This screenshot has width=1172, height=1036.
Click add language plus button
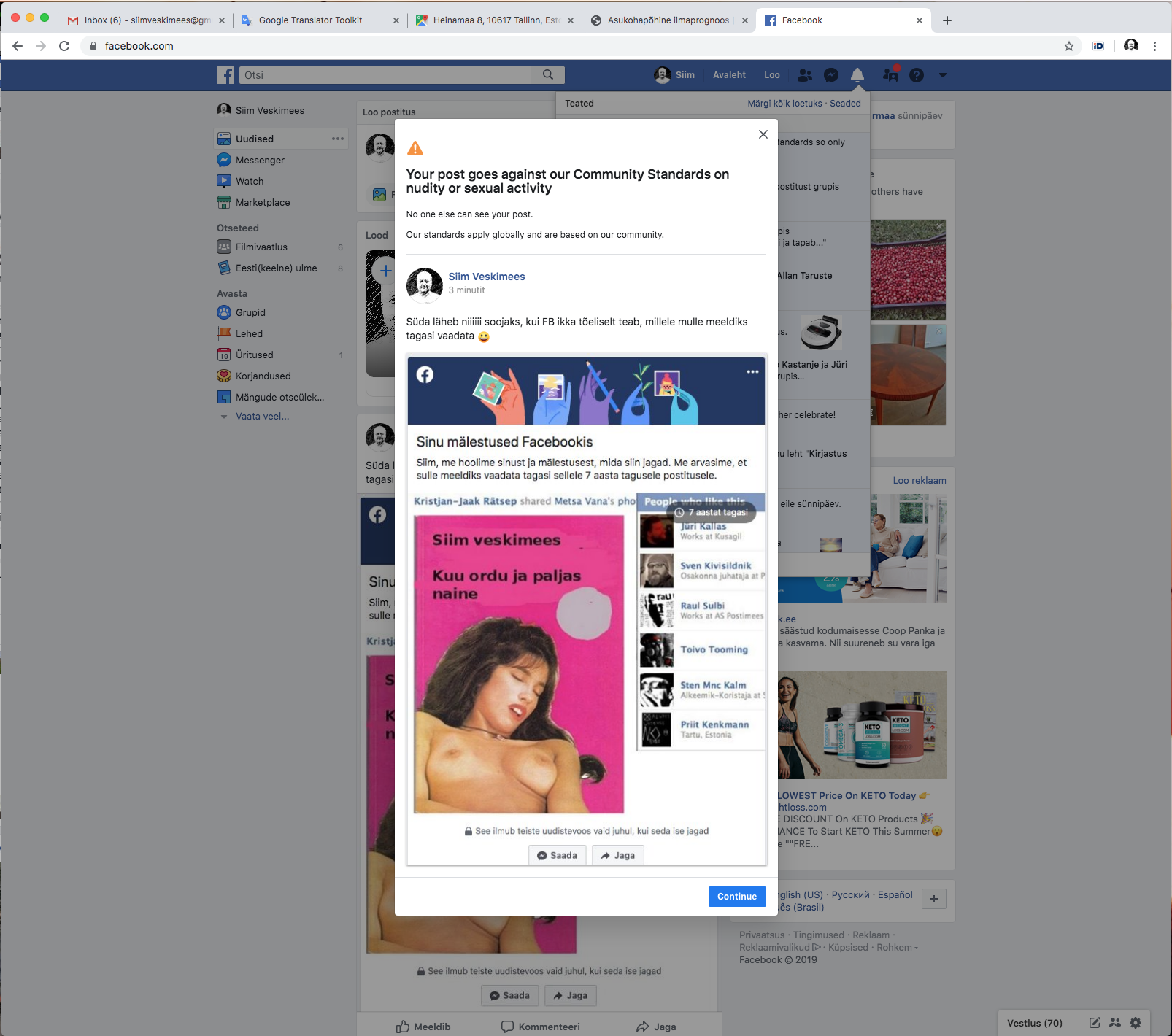[x=934, y=899]
